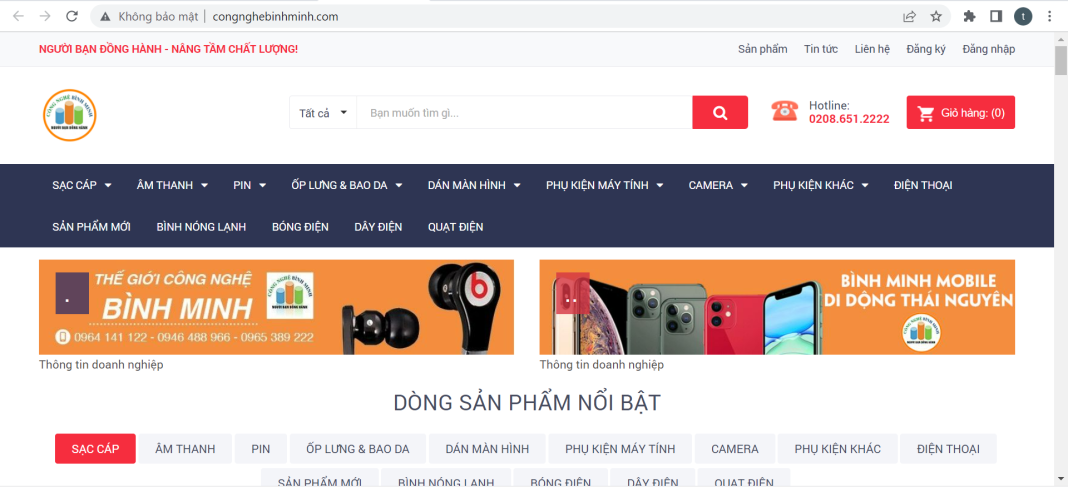Image resolution: width=1068 pixels, height=487 pixels.
Task: Open SẢN PHẨM MỚI in navigation bar
Action: pos(91,227)
